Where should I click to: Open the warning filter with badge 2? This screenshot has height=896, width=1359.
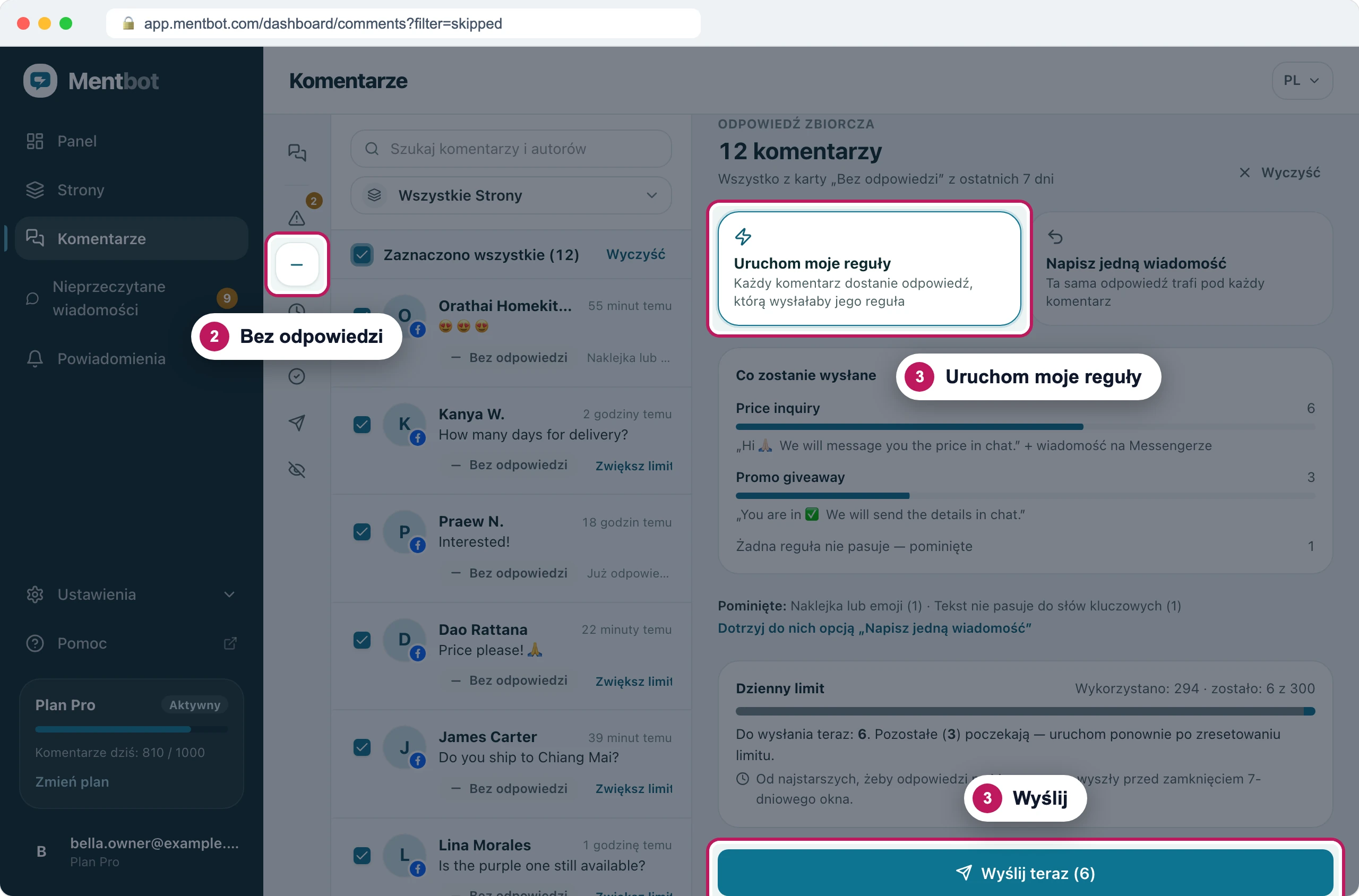pyautogui.click(x=297, y=217)
